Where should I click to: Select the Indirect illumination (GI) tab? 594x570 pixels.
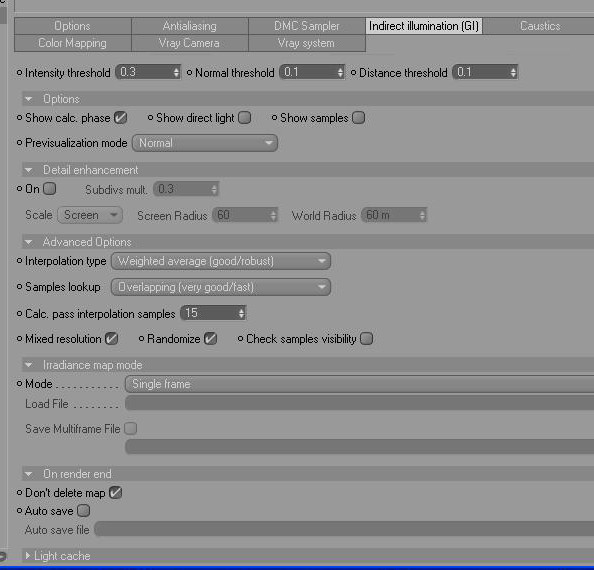point(424,26)
